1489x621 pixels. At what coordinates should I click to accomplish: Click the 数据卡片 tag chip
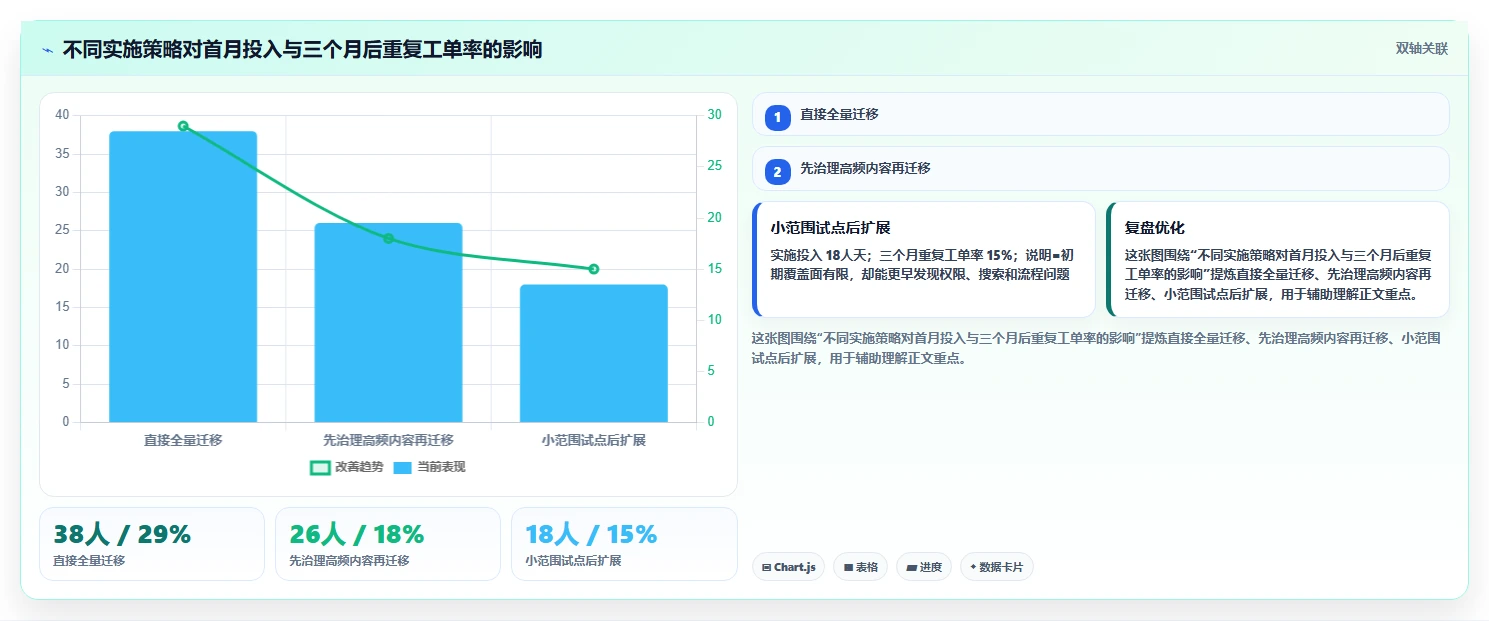coord(997,567)
